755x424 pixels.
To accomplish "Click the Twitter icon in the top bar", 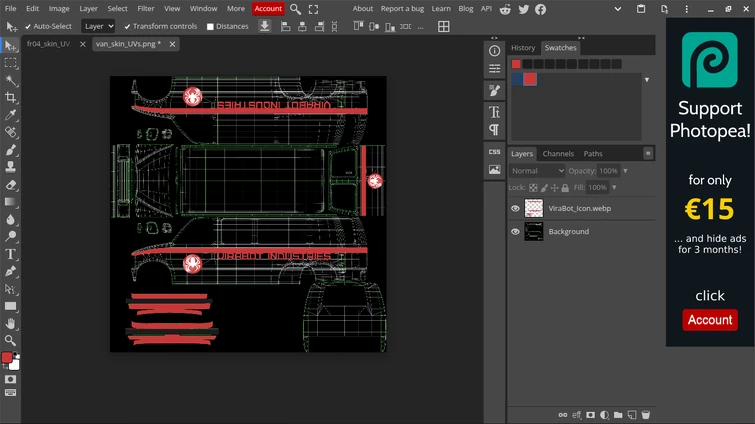I will (522, 9).
